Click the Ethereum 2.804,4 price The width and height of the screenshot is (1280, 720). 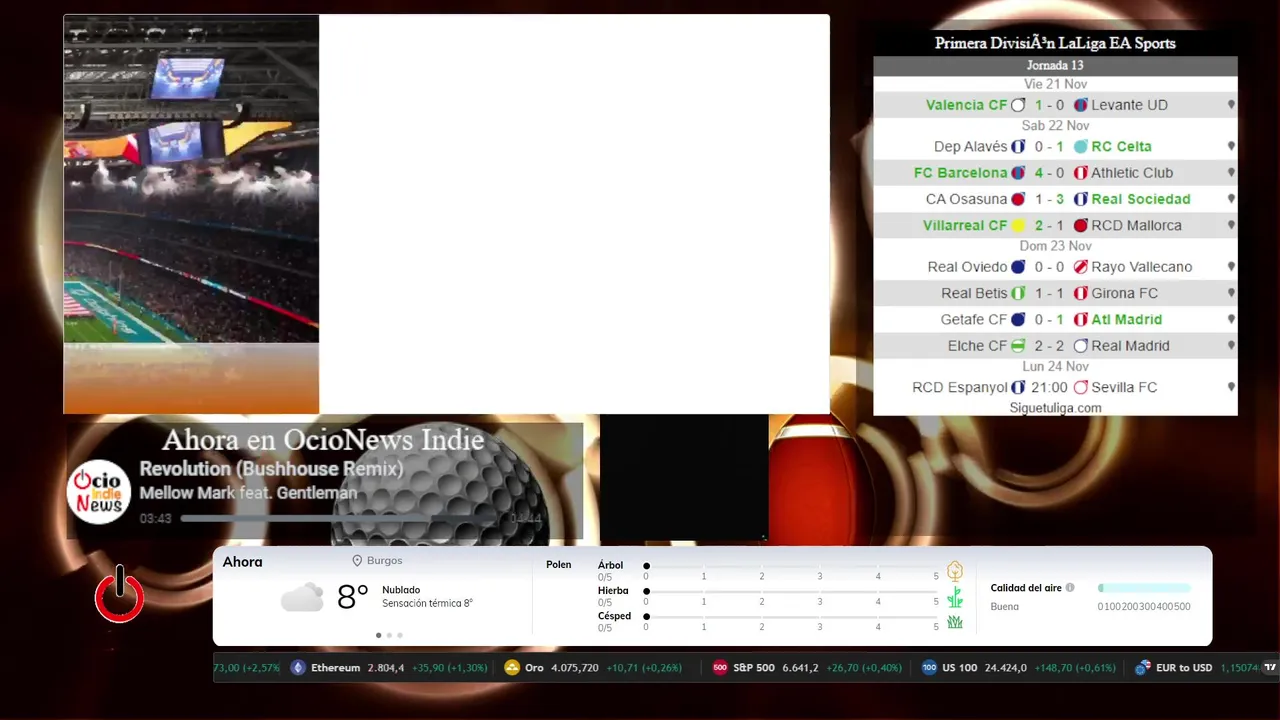(386, 668)
